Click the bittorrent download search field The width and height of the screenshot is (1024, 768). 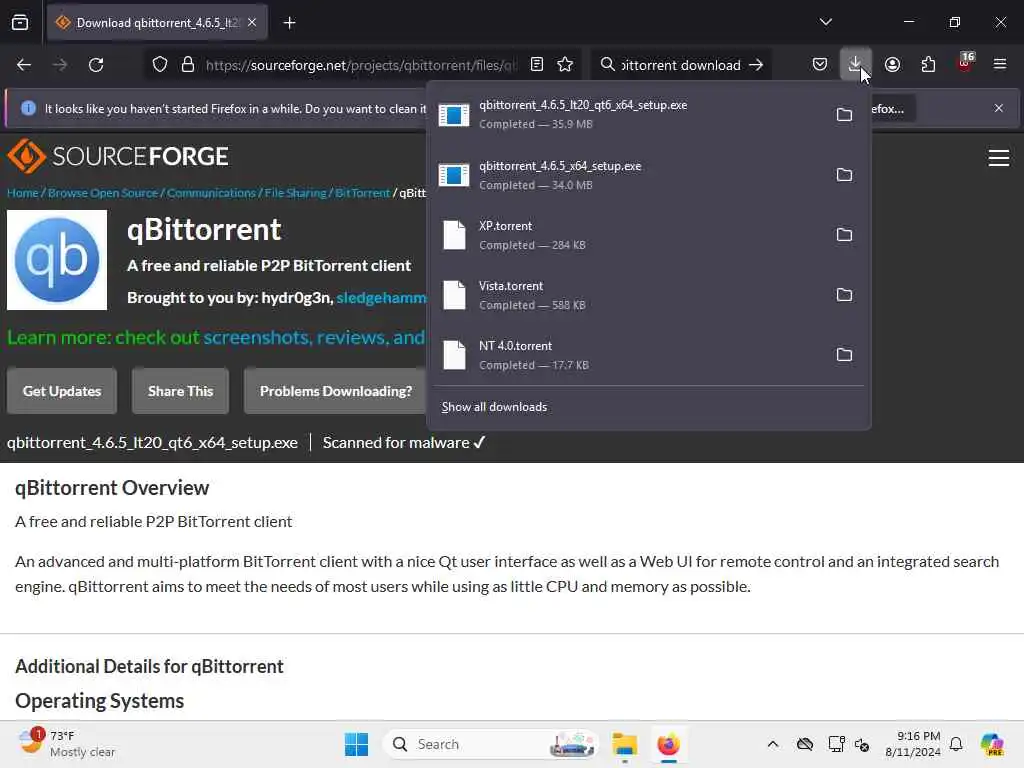click(680, 65)
